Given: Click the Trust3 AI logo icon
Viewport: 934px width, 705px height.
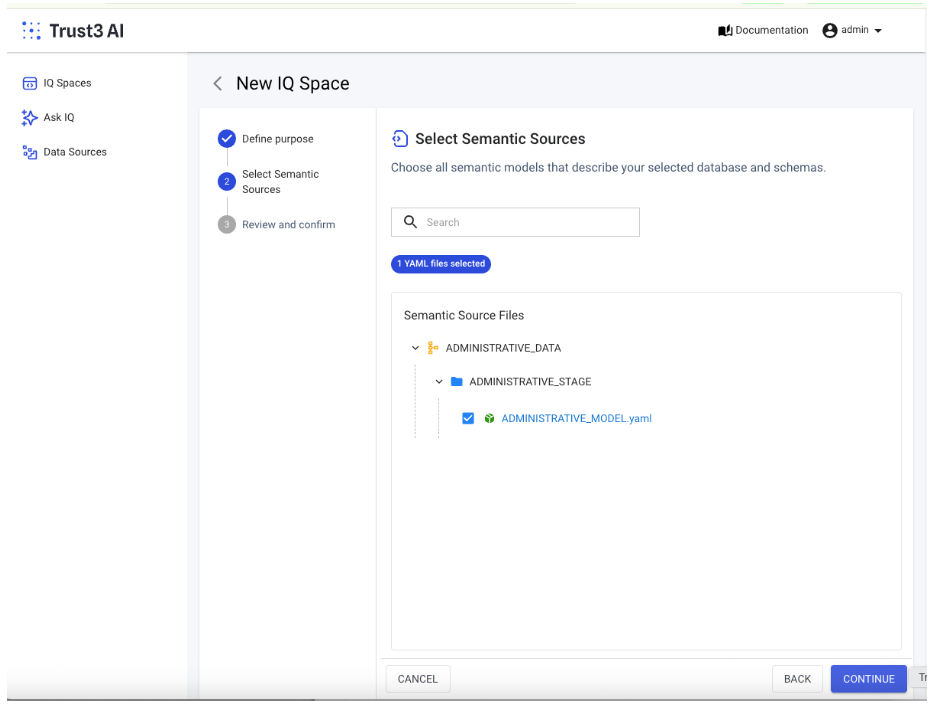Looking at the screenshot, I should pyautogui.click(x=32, y=31).
